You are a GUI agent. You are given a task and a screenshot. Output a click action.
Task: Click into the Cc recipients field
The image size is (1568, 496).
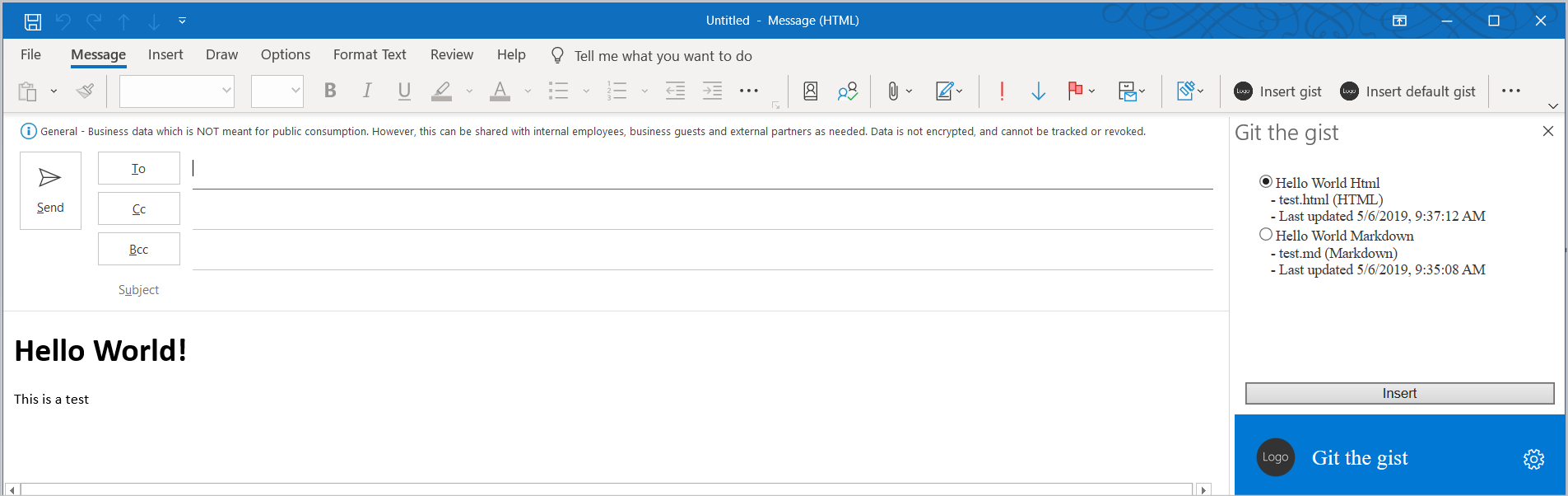(702, 209)
